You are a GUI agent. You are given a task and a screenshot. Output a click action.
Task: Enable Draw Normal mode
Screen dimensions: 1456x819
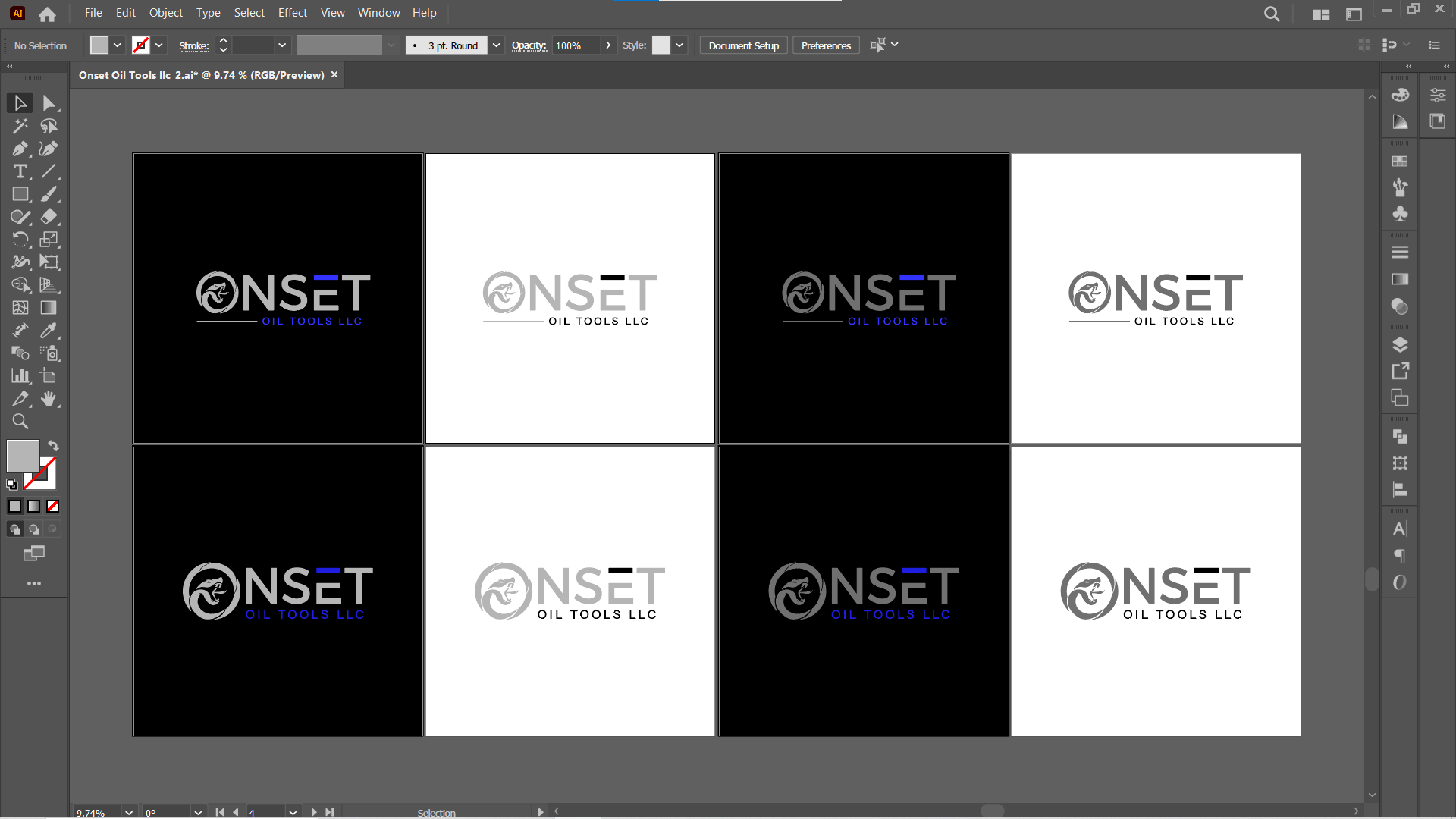pos(15,529)
